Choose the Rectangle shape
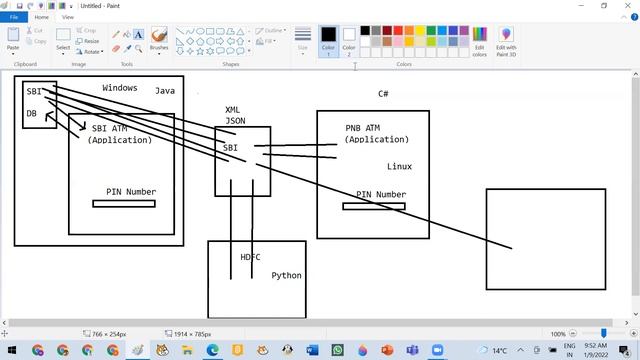640x360 pixels. click(x=210, y=31)
